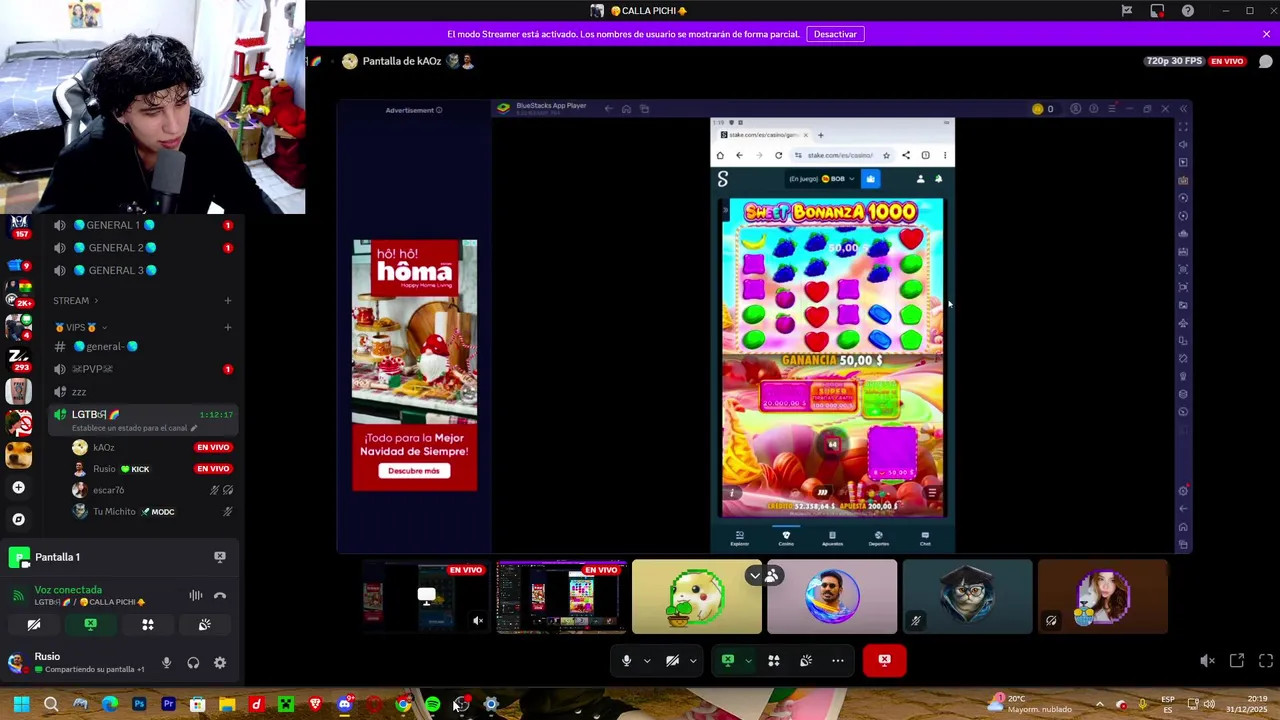This screenshot has height=720, width=1280.
Task: Open camera options dropdown arrow
Action: tap(693, 660)
